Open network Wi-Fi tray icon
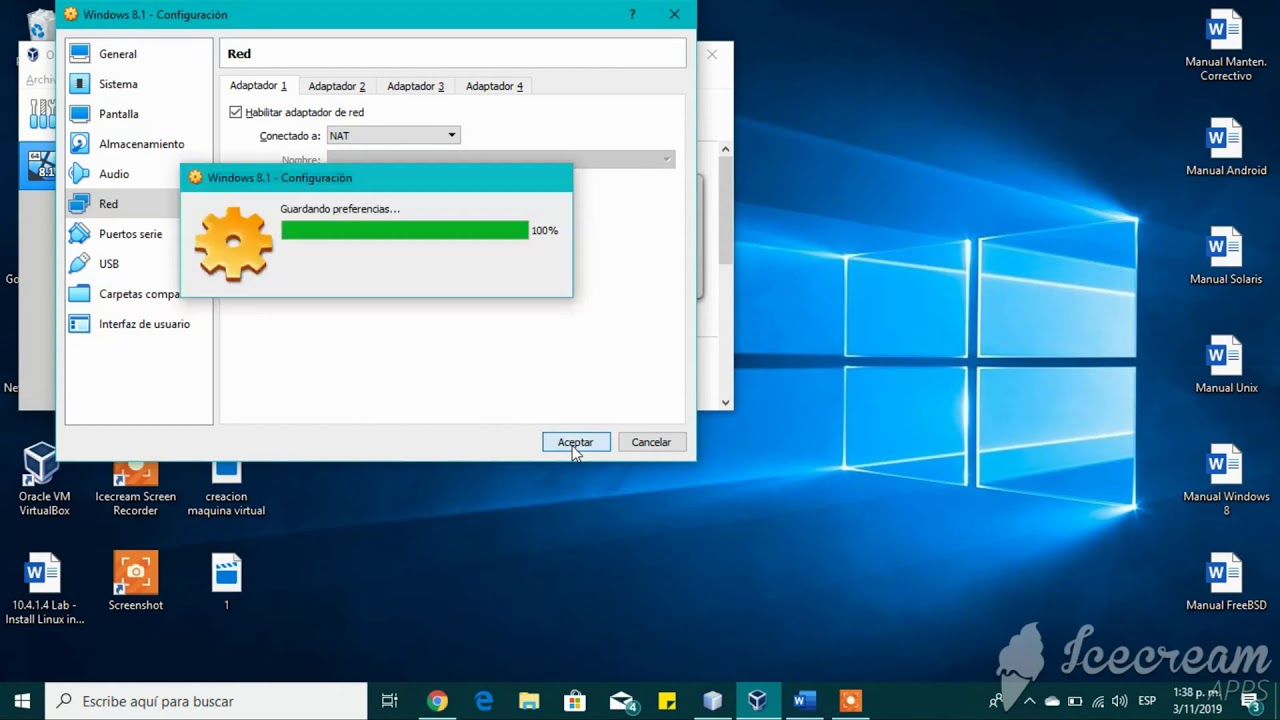The height and width of the screenshot is (720, 1280). point(1098,701)
